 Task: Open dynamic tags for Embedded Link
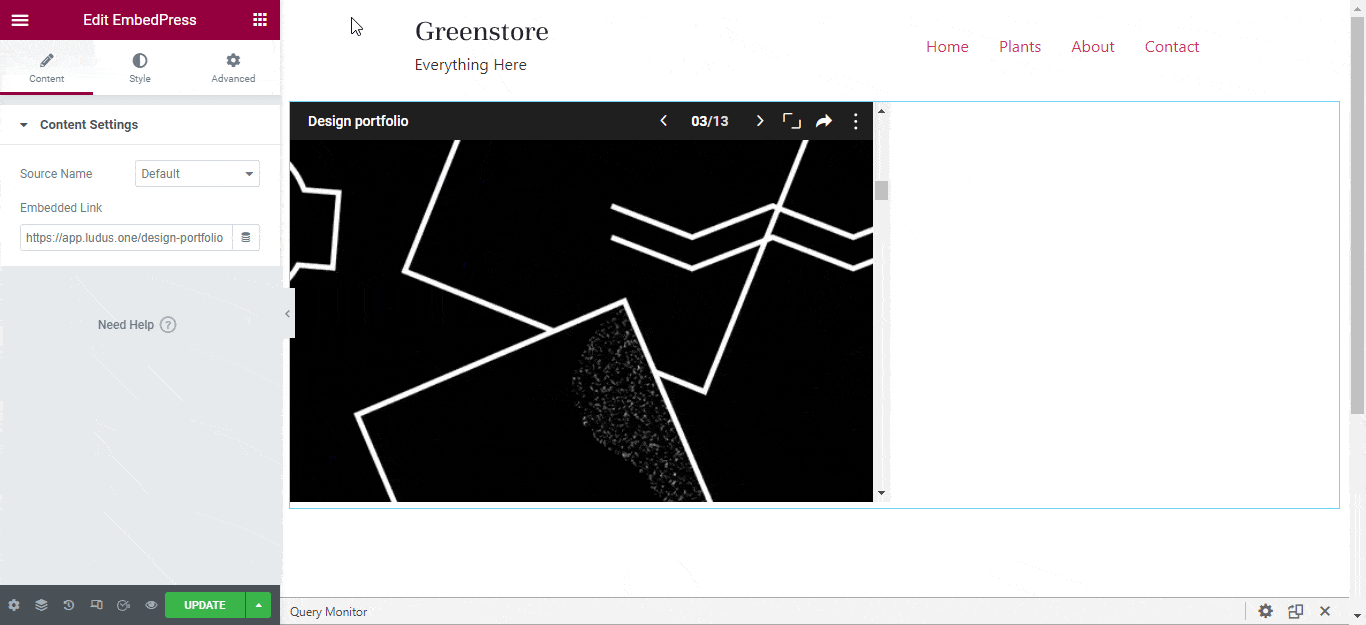[246, 238]
